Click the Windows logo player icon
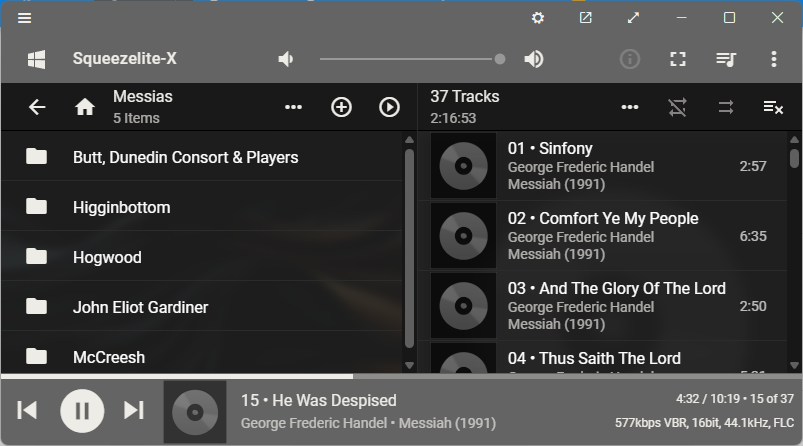 click(36, 59)
